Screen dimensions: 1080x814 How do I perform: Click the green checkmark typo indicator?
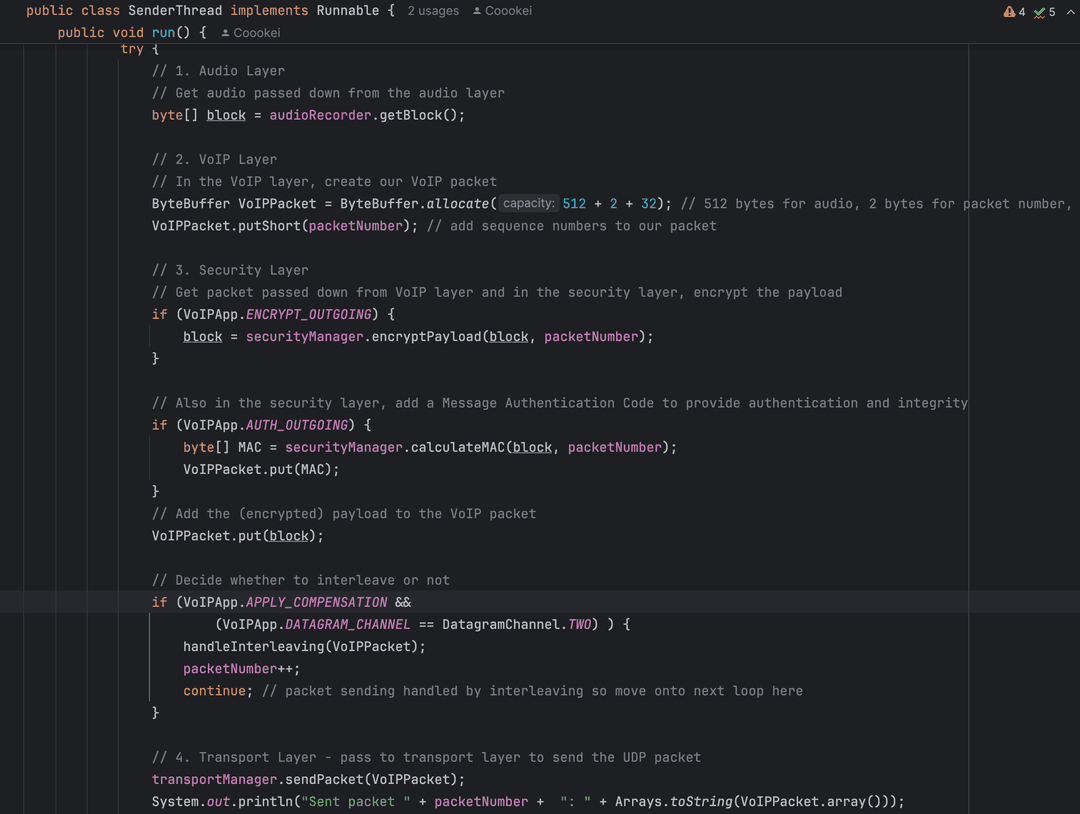(1040, 12)
